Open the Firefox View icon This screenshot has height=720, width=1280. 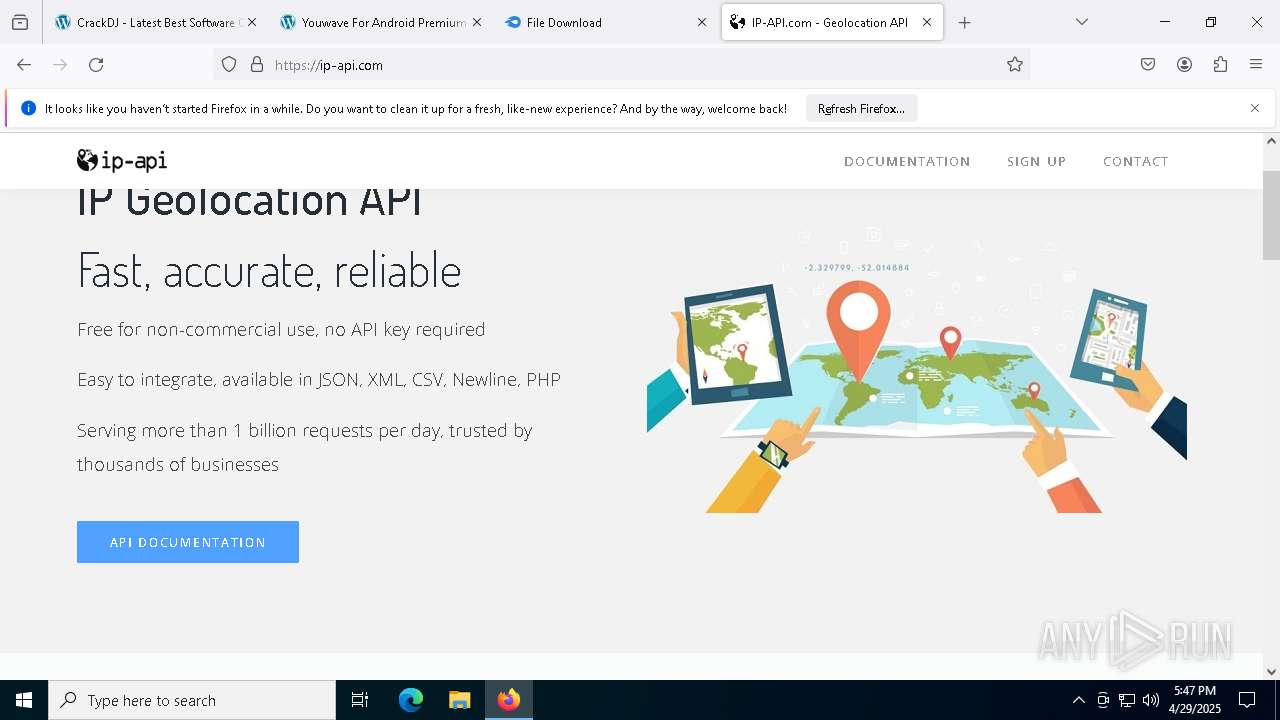pos(20,22)
